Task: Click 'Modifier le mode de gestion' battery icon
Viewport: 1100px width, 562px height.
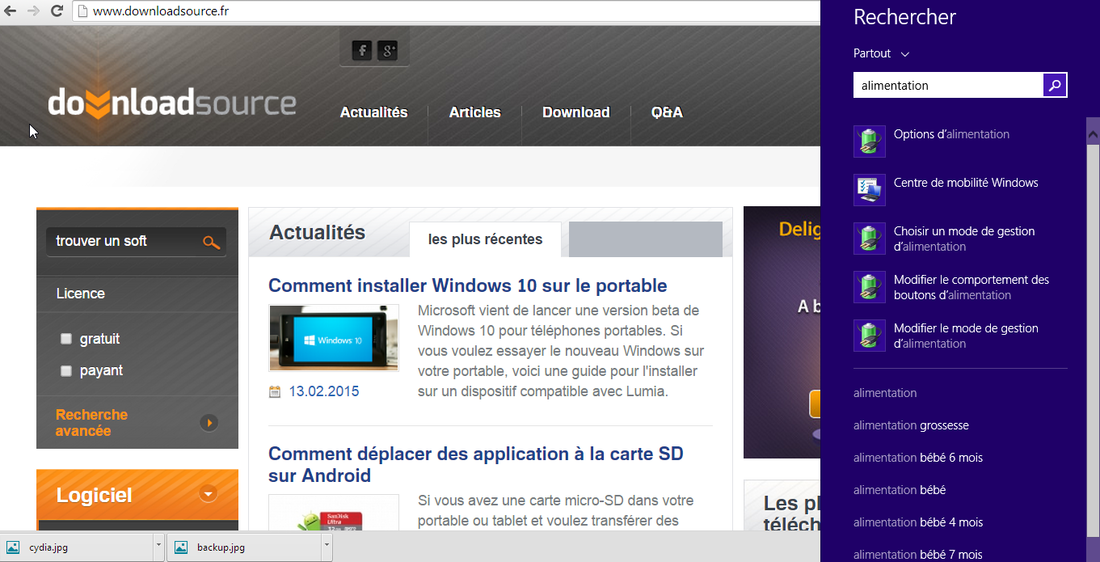Action: tap(869, 335)
